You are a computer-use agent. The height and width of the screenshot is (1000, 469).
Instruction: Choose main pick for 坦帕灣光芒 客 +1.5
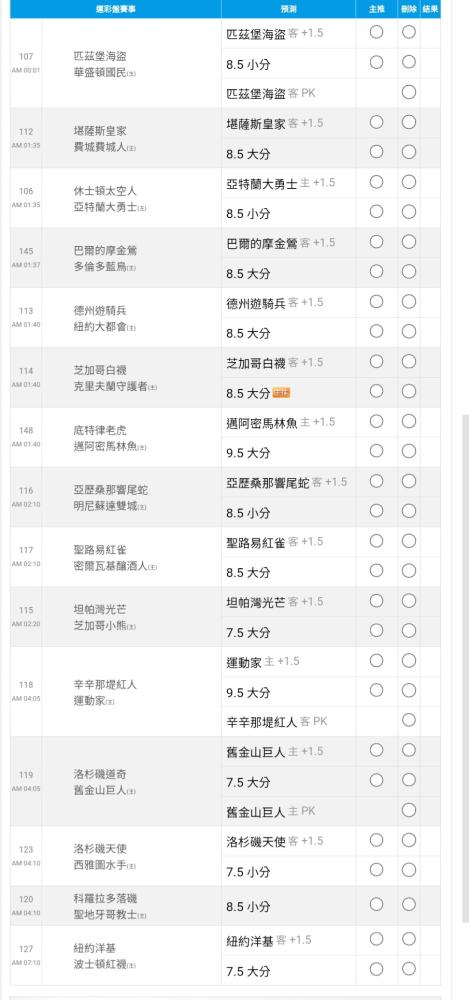(x=376, y=601)
